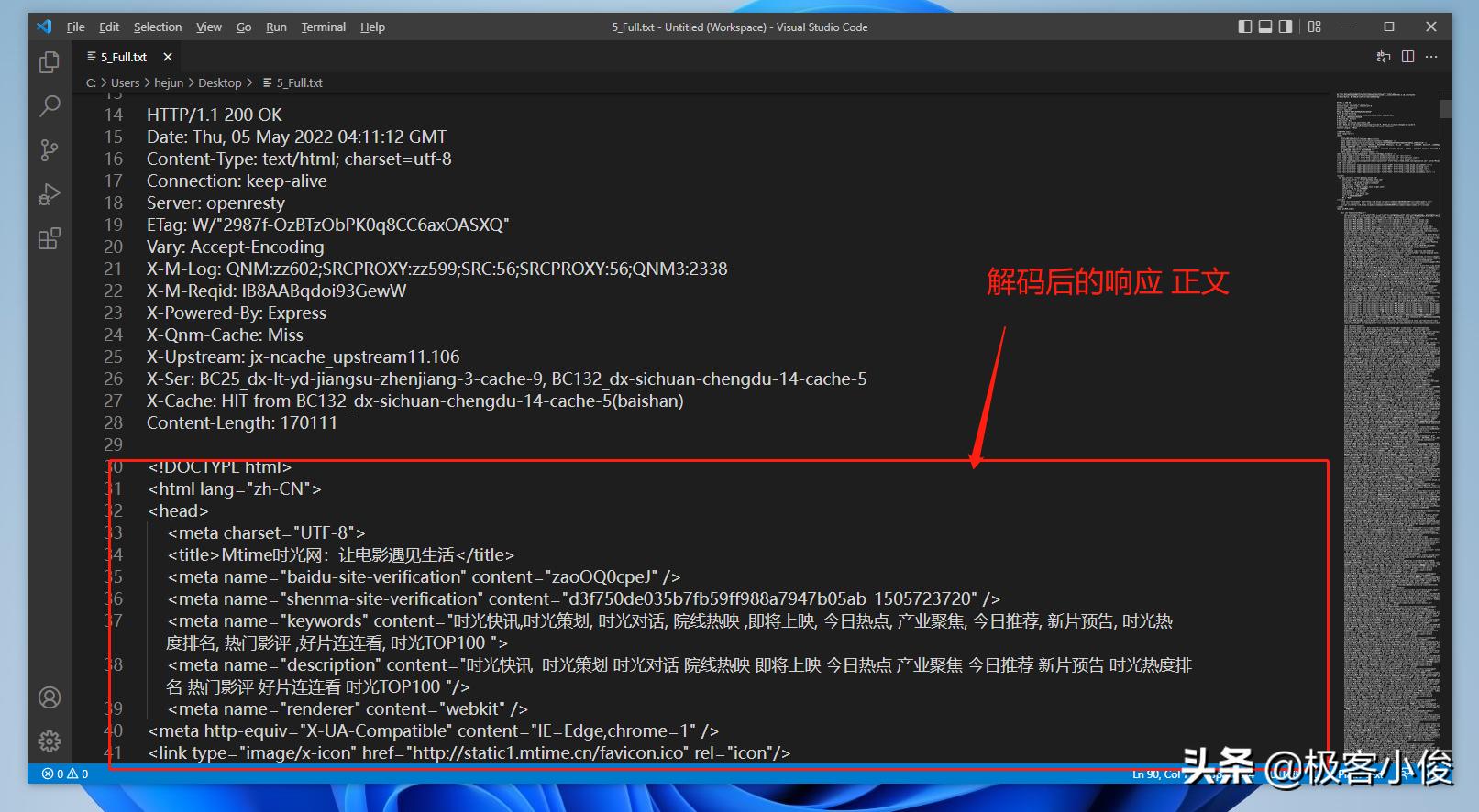Click the "Date: Thu, 05 May 2022" line
Image resolution: width=1479 pixels, height=812 pixels.
(x=296, y=137)
